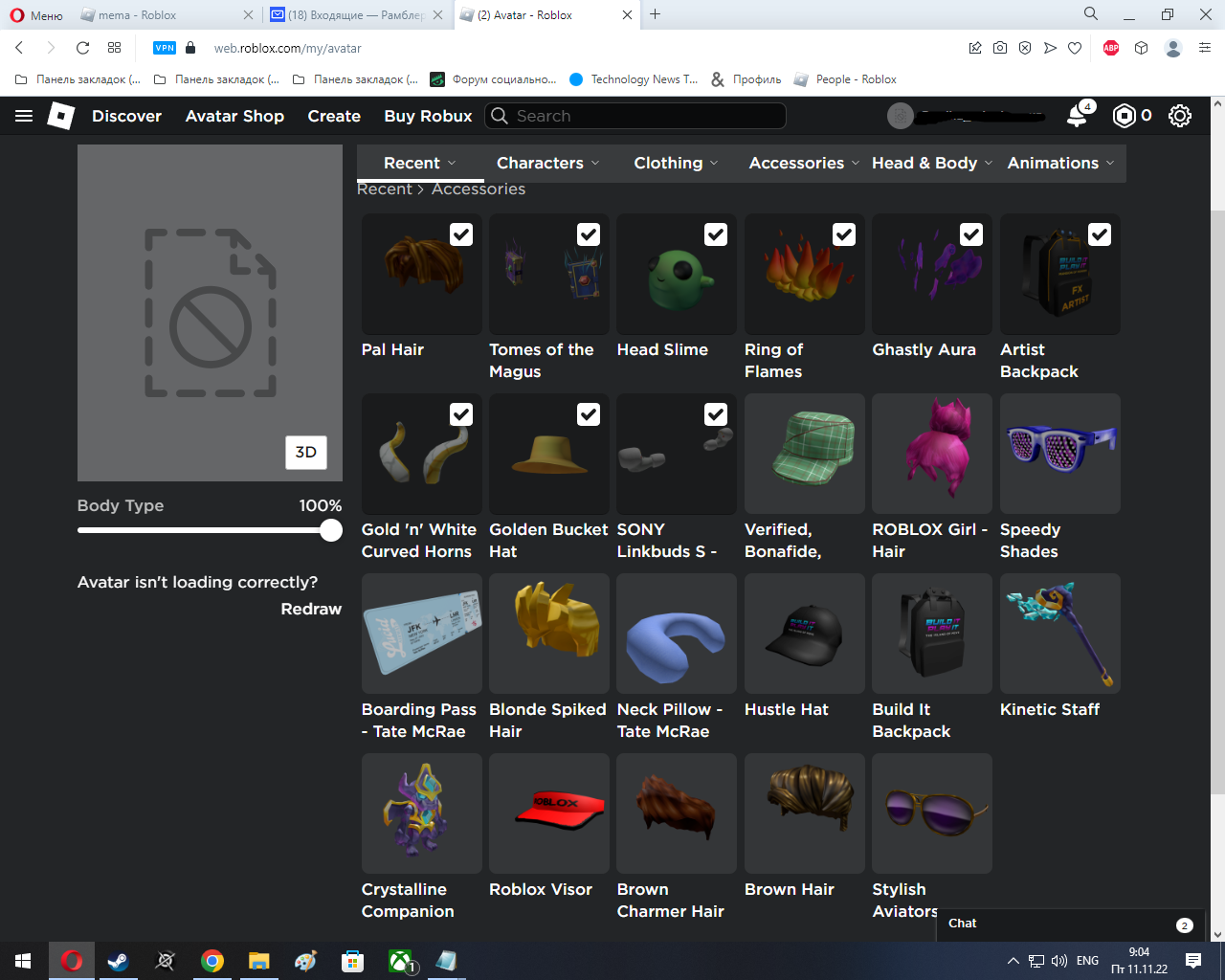Open Google Chrome from the taskbar

[x=212, y=961]
